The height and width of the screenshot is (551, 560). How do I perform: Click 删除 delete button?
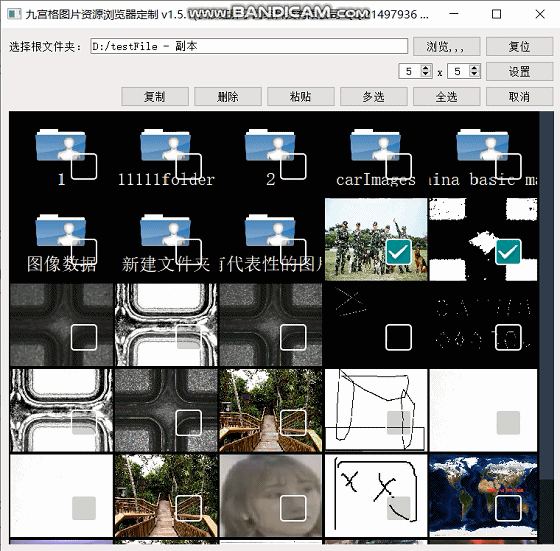tap(228, 96)
